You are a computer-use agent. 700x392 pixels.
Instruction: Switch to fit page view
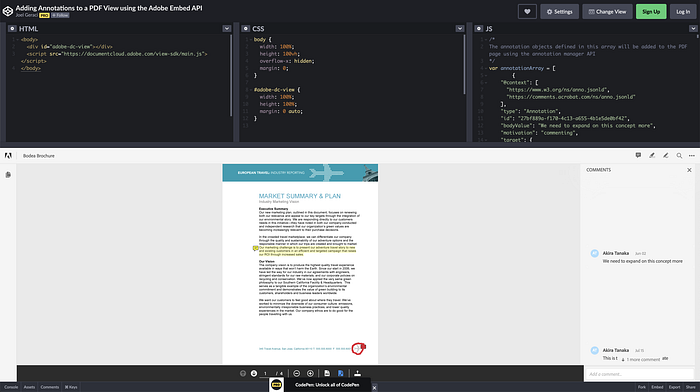coord(327,373)
